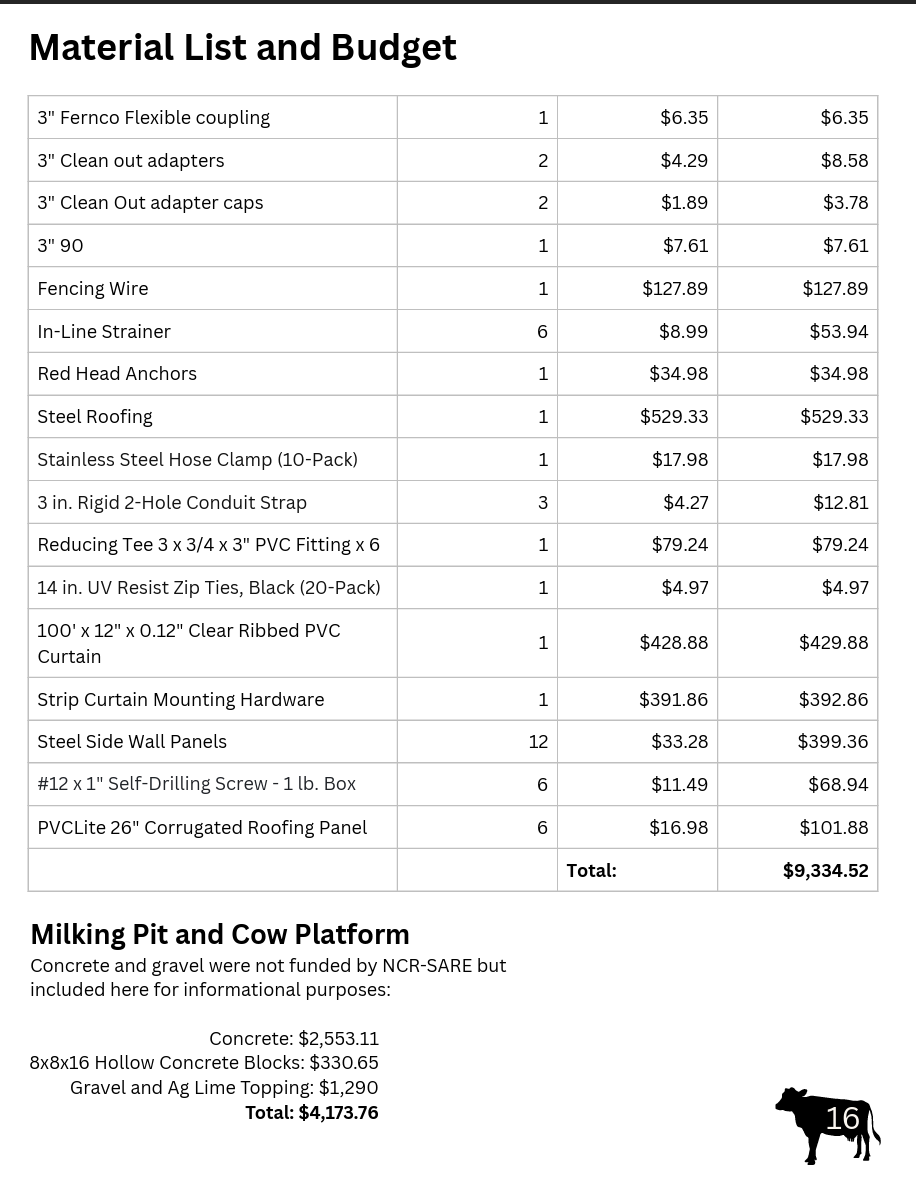The height and width of the screenshot is (1188, 916).
Task: Select the Gravel and Ag Lime Topping line
Action: click(224, 1087)
